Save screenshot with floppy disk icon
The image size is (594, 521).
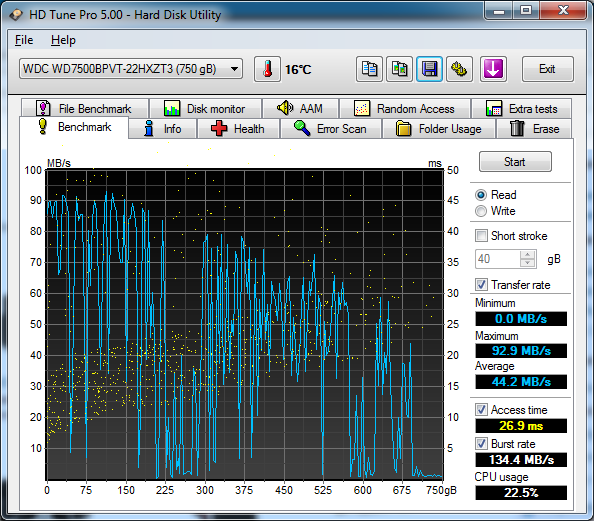click(429, 69)
